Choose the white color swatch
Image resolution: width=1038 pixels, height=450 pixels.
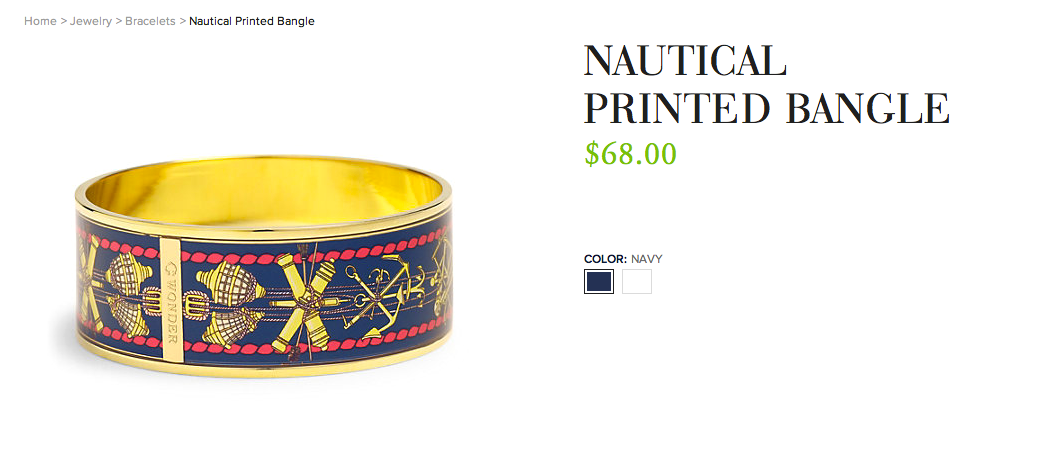(x=637, y=281)
